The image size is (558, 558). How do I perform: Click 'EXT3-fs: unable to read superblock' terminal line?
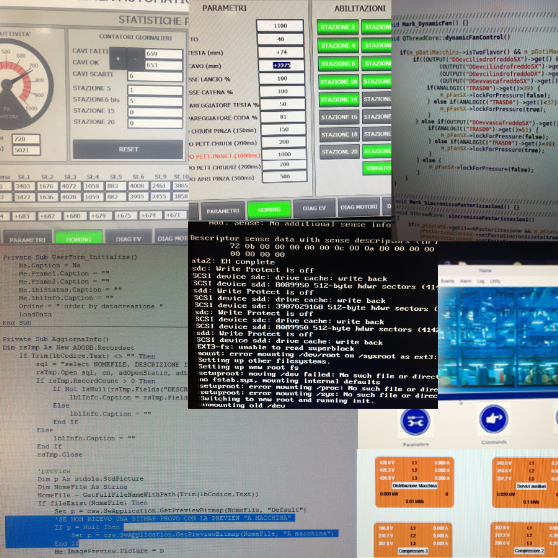pyautogui.click(x=275, y=348)
